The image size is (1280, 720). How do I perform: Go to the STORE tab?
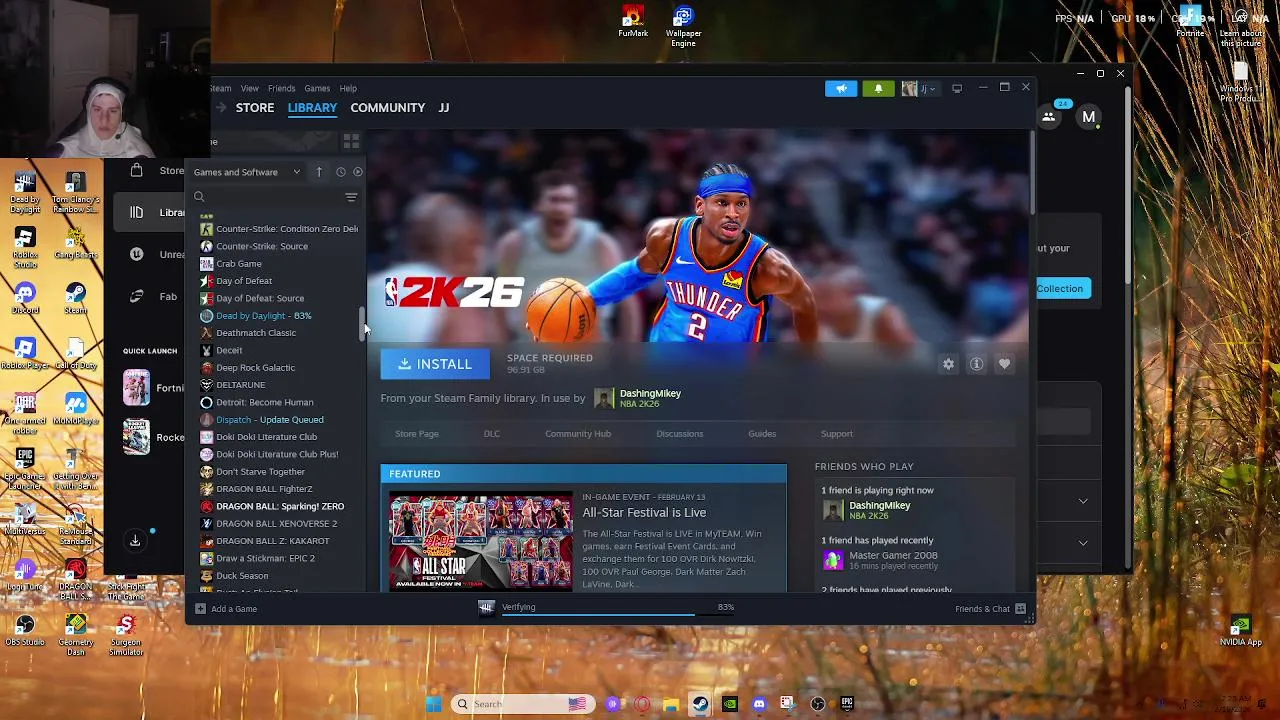(x=255, y=108)
